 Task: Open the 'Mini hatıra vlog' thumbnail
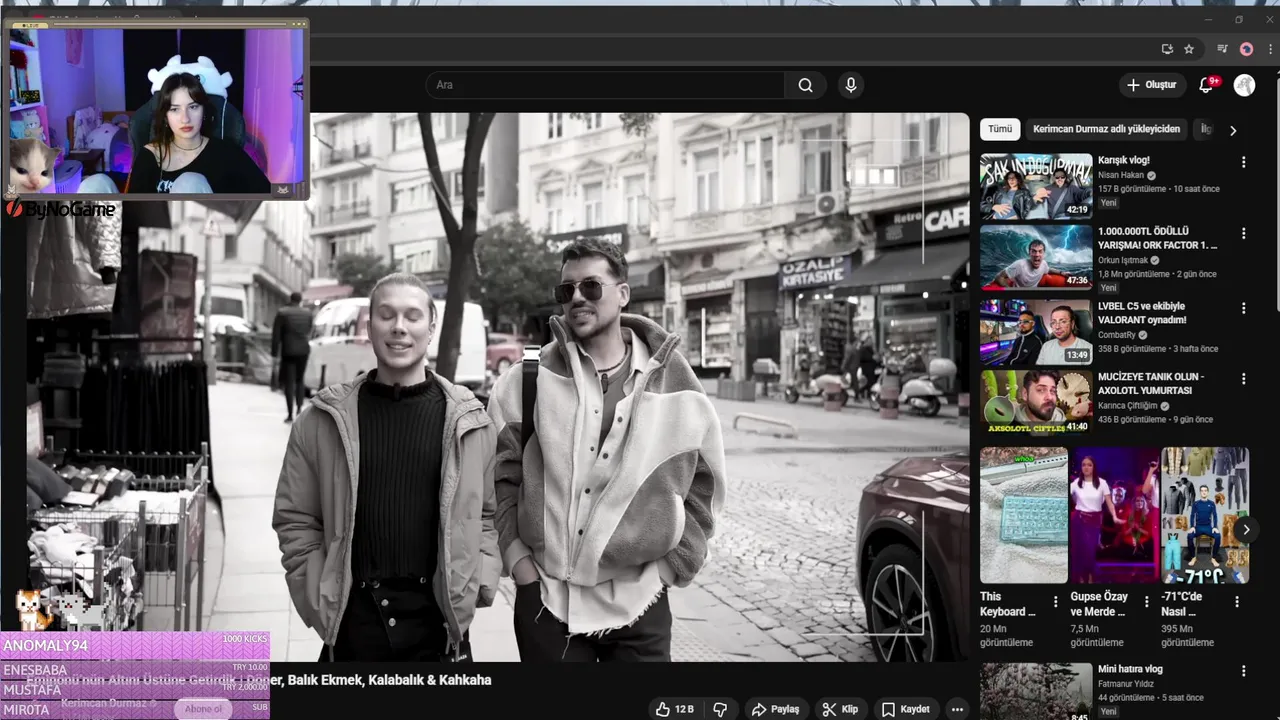[x=1036, y=692]
